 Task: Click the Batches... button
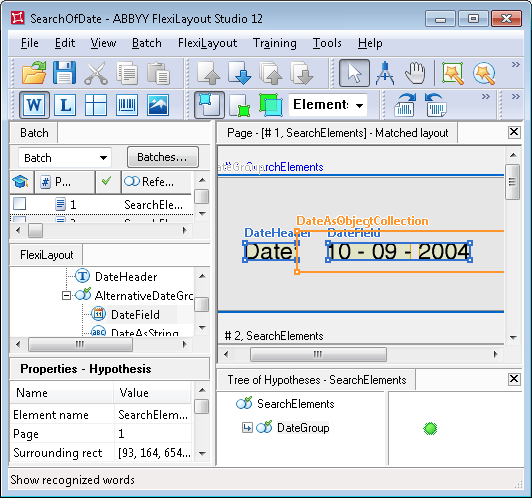click(163, 157)
